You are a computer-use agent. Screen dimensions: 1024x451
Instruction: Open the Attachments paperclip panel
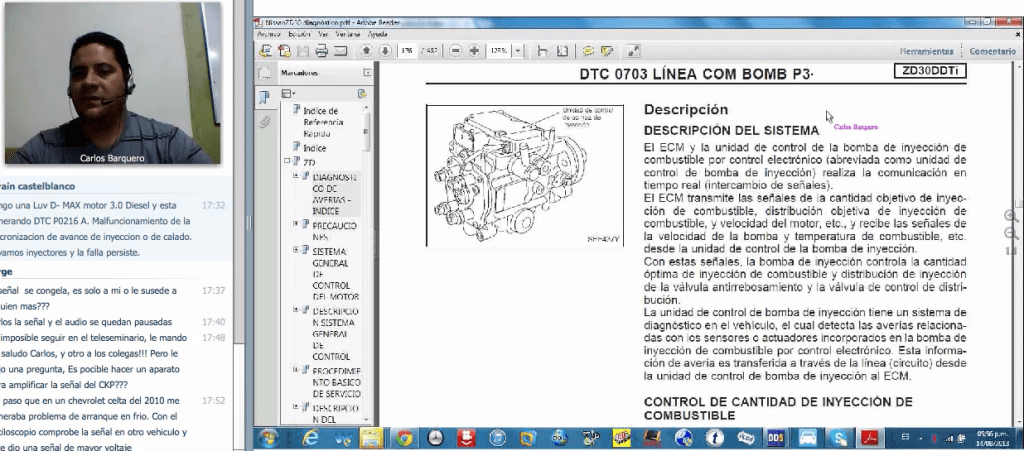(265, 122)
